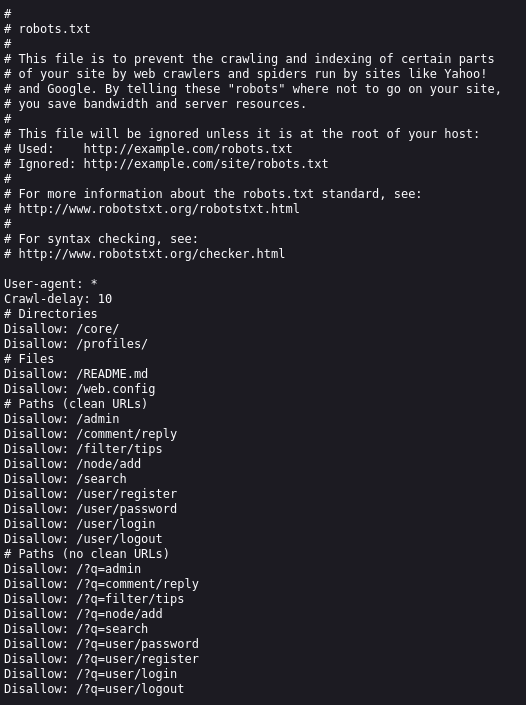Viewport: 526px width, 705px height.
Task: Click the robotstxt.org/checker.html URL
Action: coord(152,254)
